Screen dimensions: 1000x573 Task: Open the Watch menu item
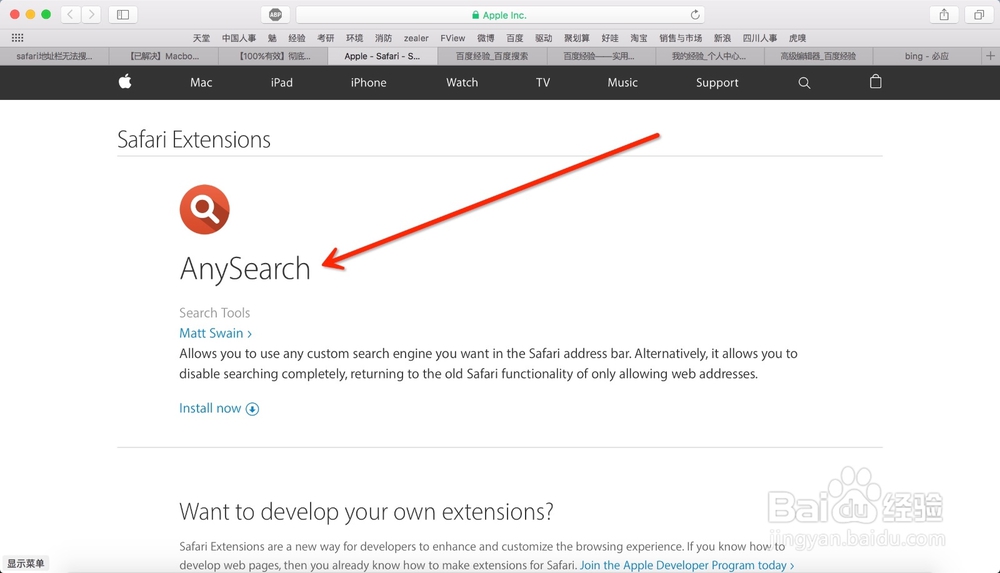click(462, 82)
